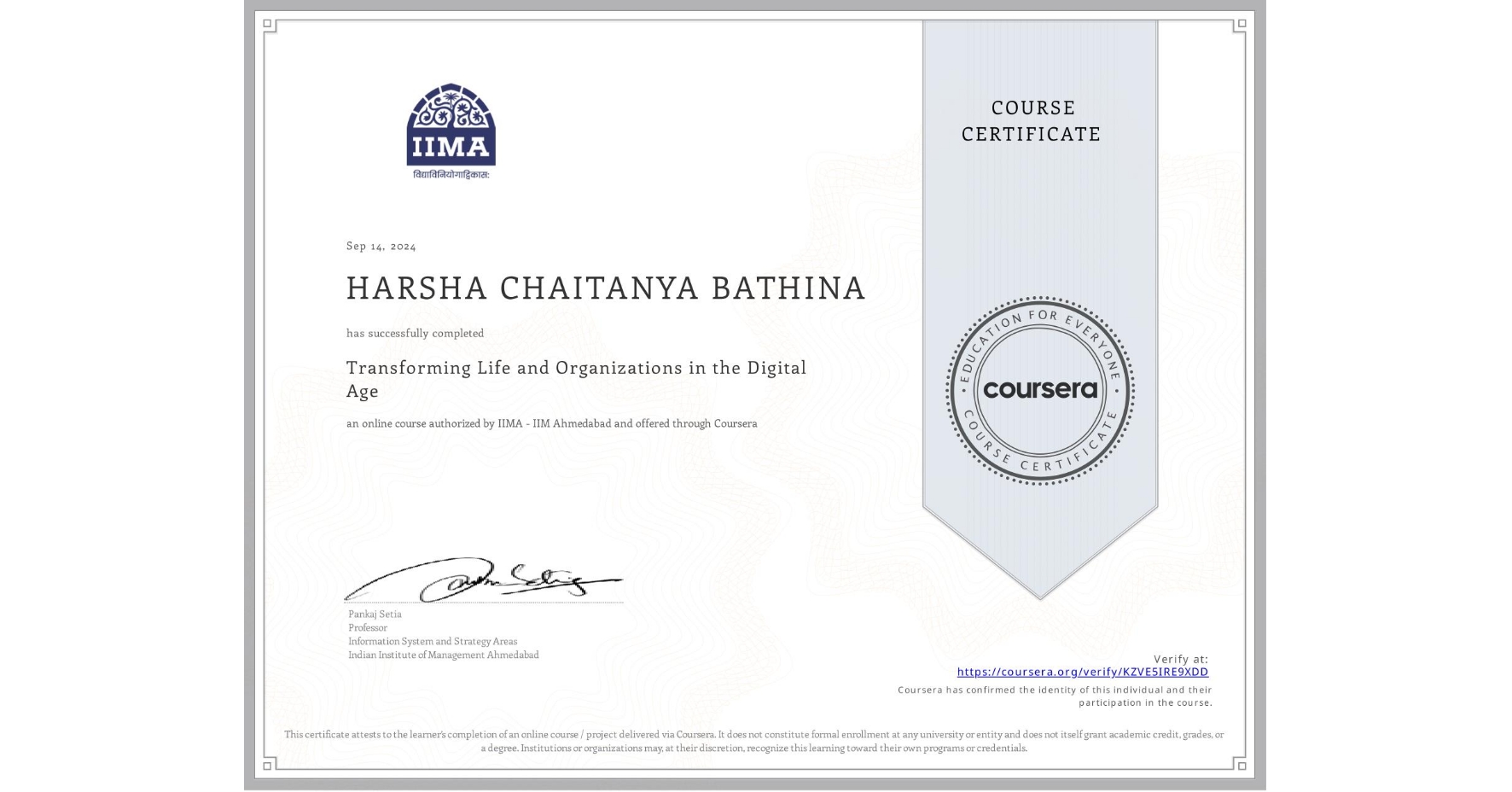Click the disclaimer 'This certificate attests' footer text

point(754,741)
